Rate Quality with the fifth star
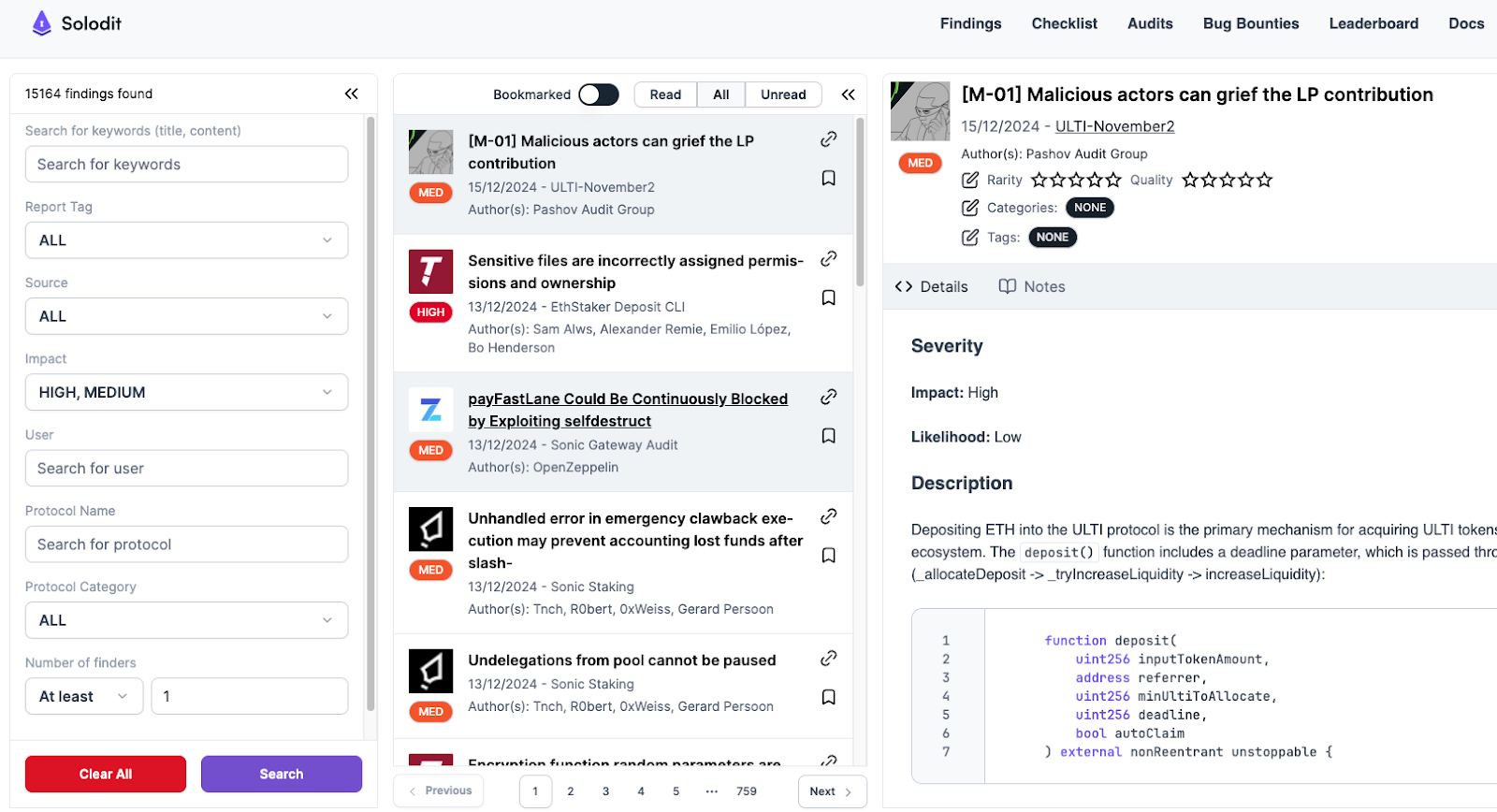The width and height of the screenshot is (1497, 812). tap(1265, 180)
